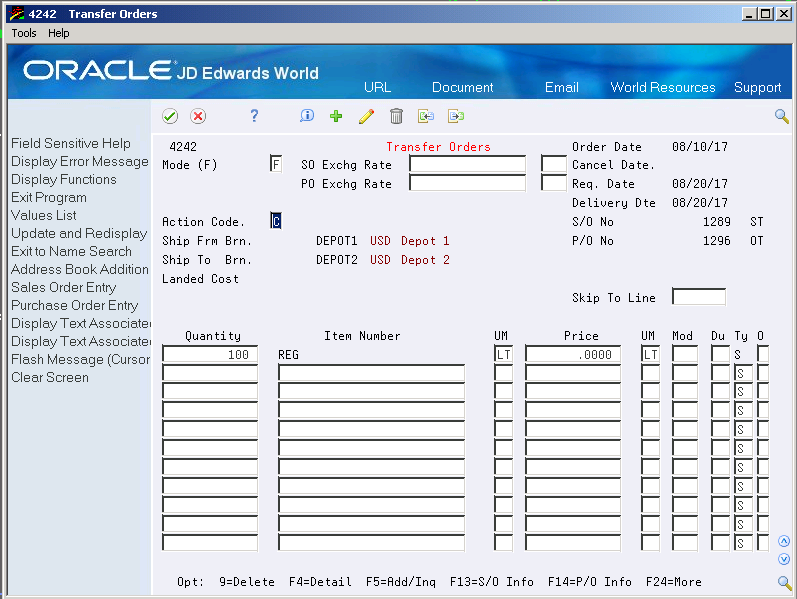Viewport: 797px width, 599px height.
Task: Click the page down circular arrow
Action: [784, 559]
